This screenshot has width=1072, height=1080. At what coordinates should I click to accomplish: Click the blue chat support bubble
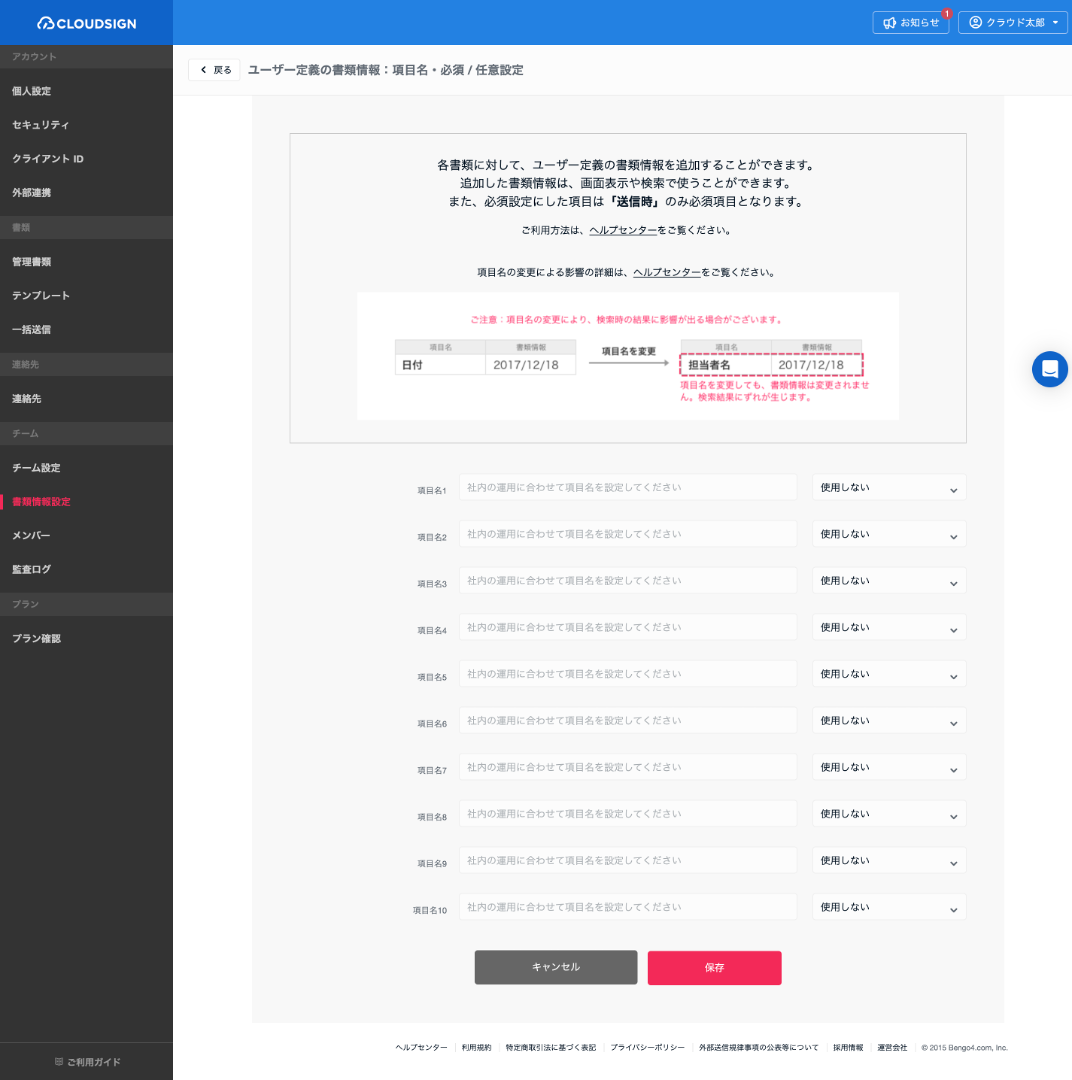coord(1049,369)
